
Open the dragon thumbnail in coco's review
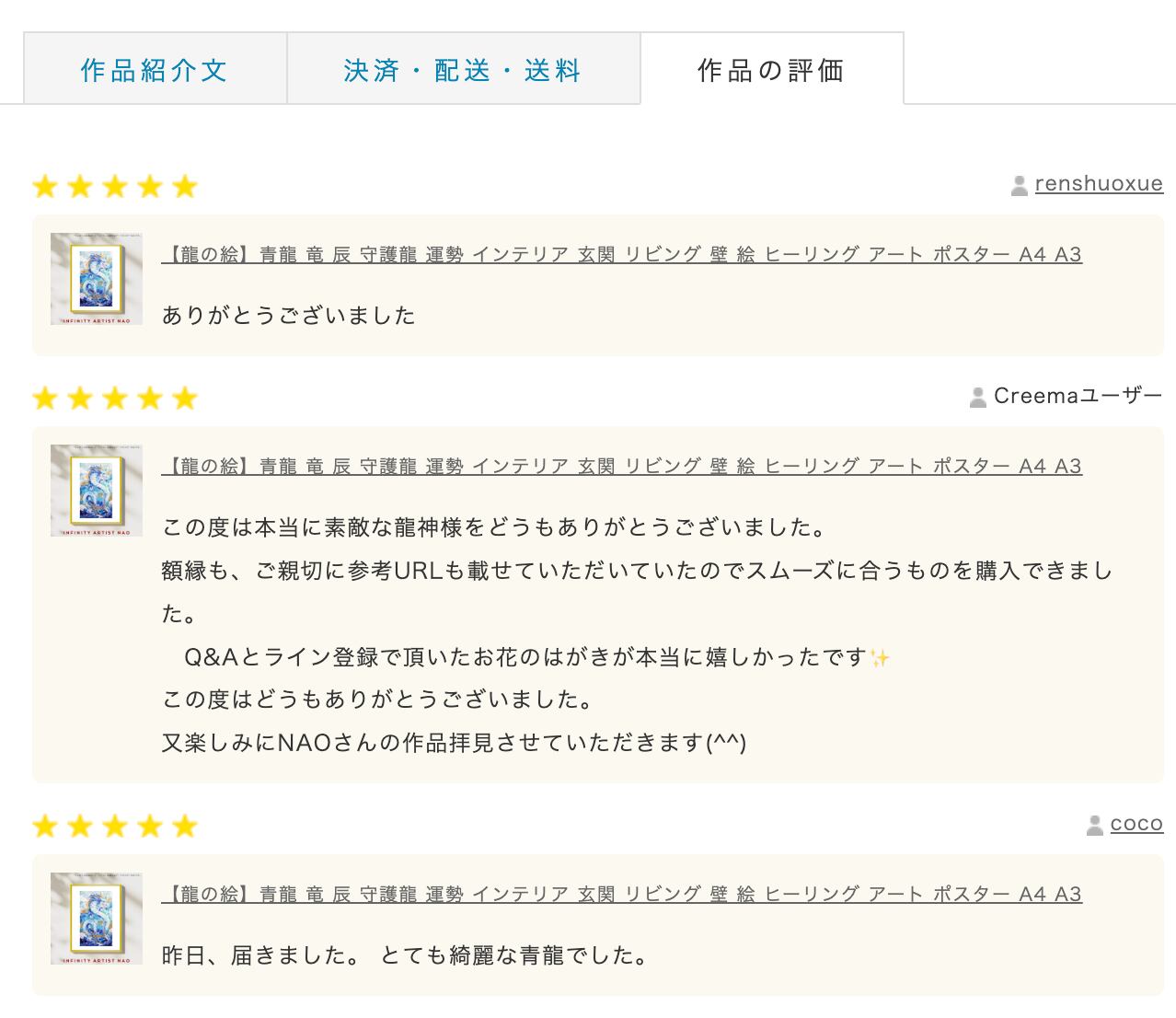(97, 919)
